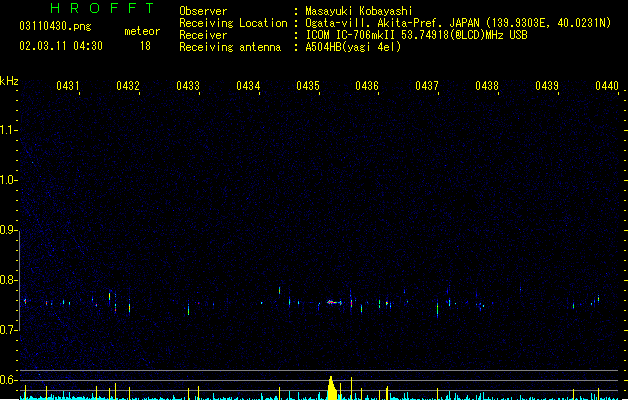Click the 0439 time marker

[547, 86]
